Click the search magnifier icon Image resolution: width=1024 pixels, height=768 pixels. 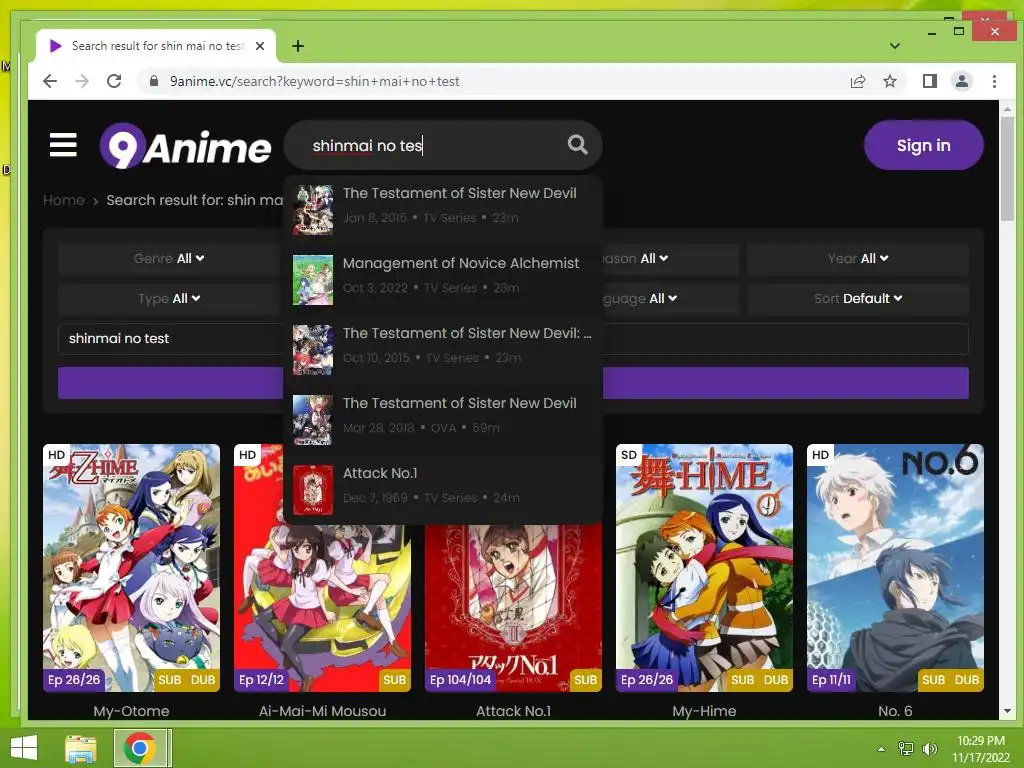[577, 144]
